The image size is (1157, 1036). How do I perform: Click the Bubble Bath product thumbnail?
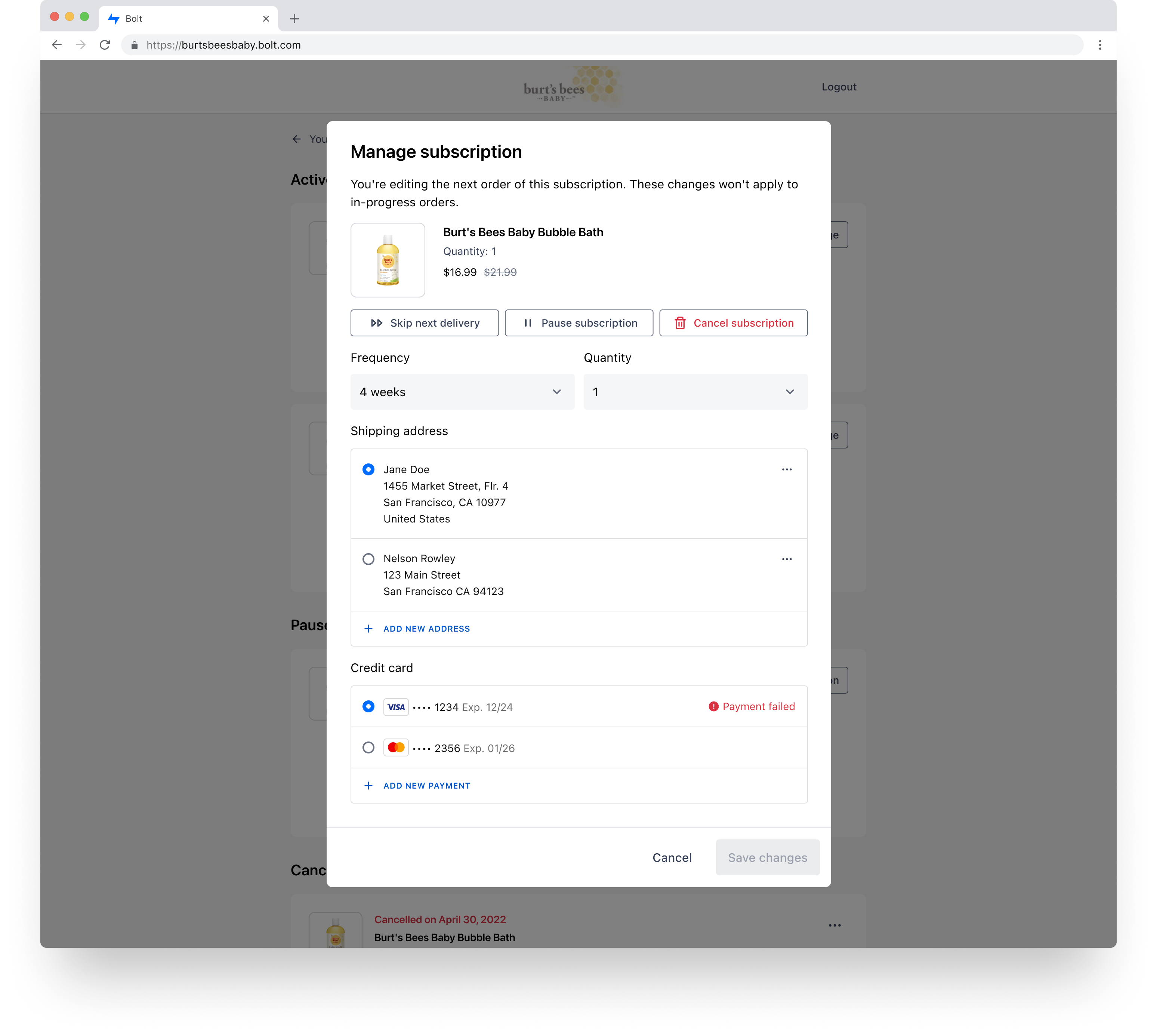[x=388, y=260]
